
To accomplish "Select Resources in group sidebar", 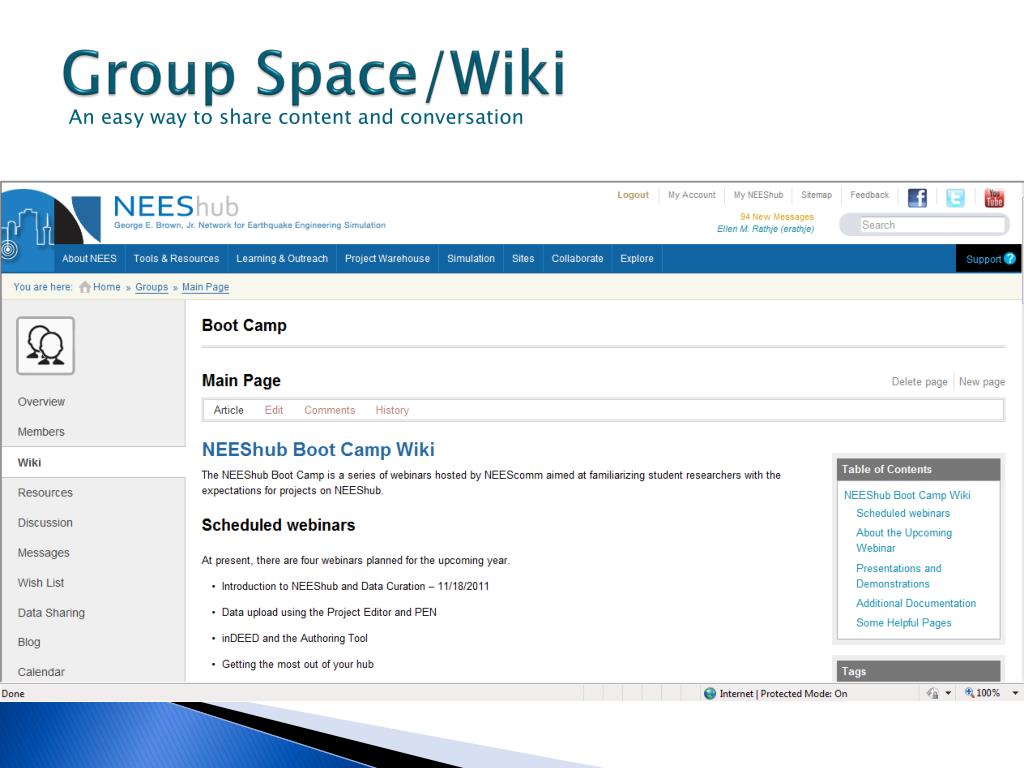I will click(x=45, y=492).
